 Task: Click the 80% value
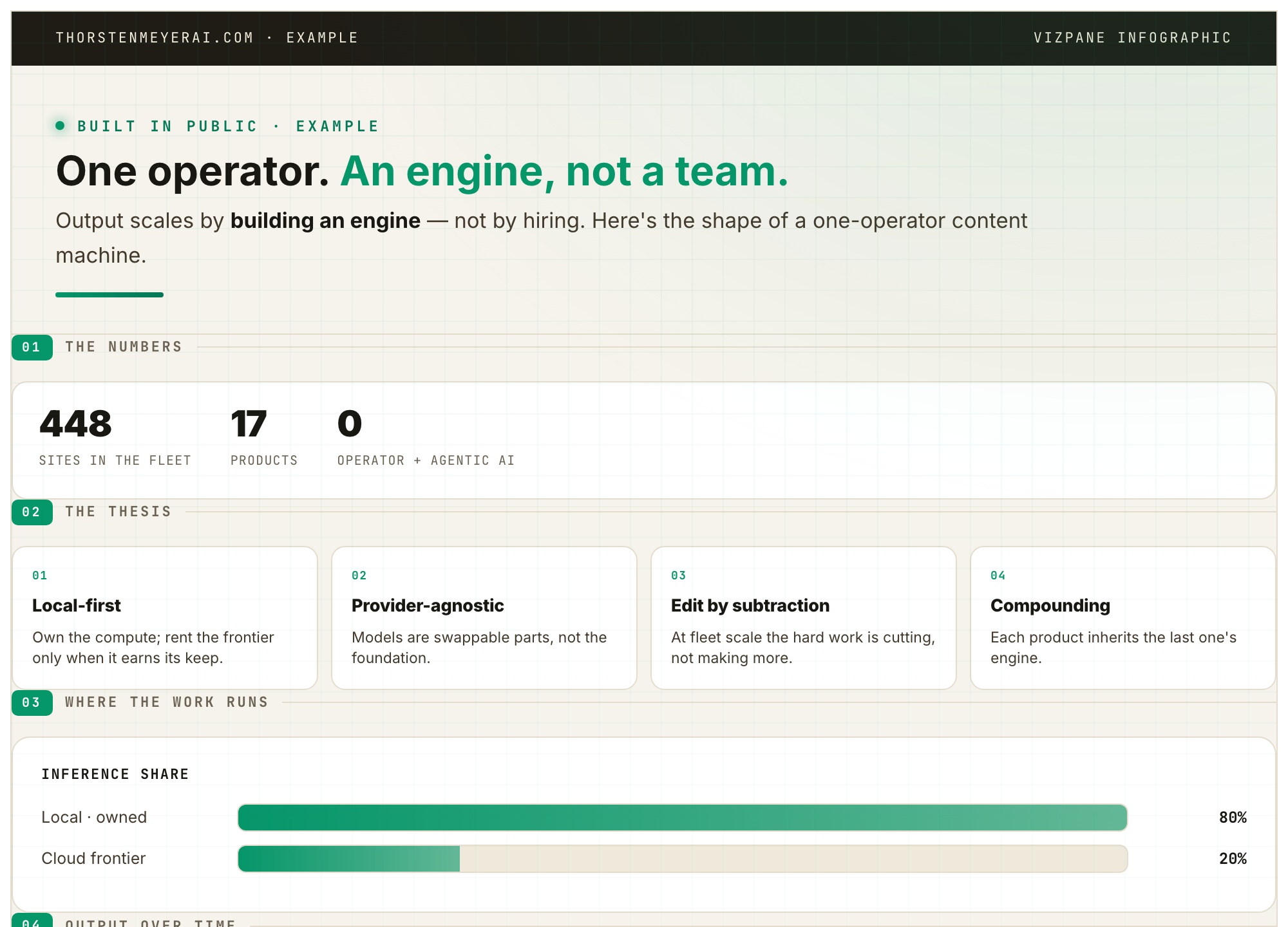tap(1233, 818)
